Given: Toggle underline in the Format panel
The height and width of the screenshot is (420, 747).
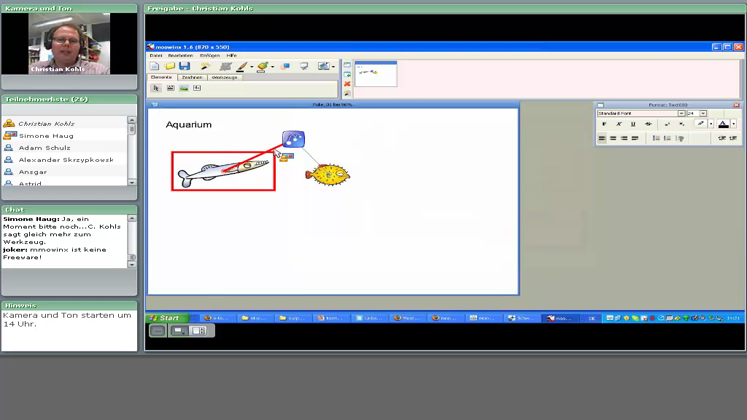Looking at the screenshot, I should 633,124.
